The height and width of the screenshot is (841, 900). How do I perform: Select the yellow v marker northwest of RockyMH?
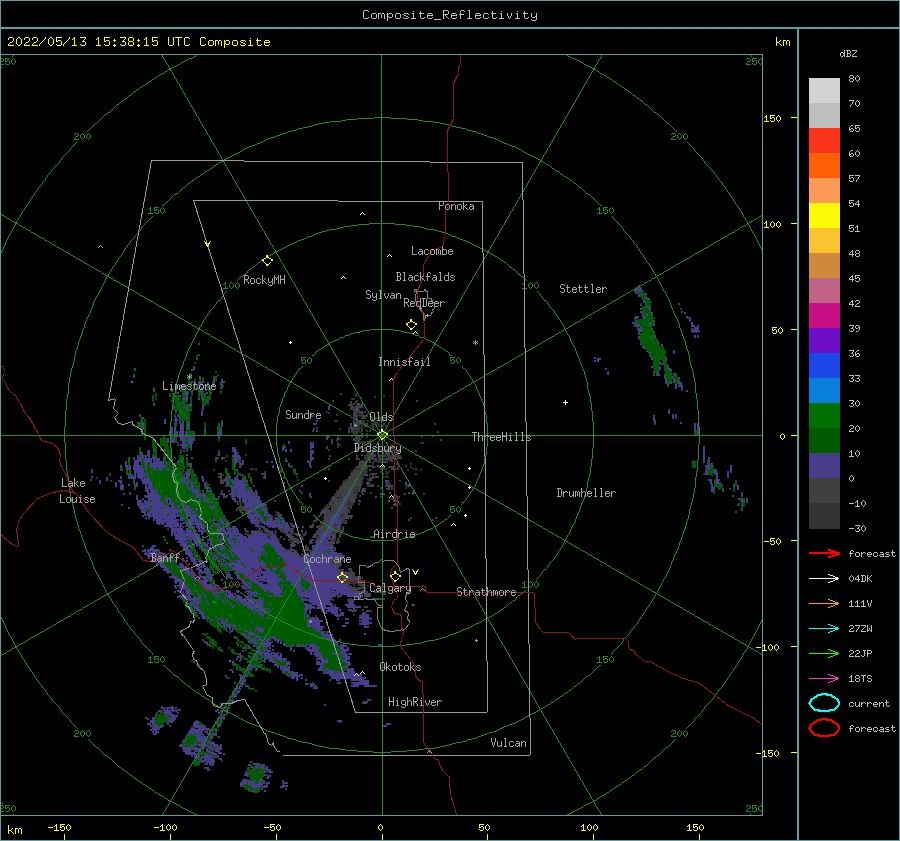coord(208,244)
